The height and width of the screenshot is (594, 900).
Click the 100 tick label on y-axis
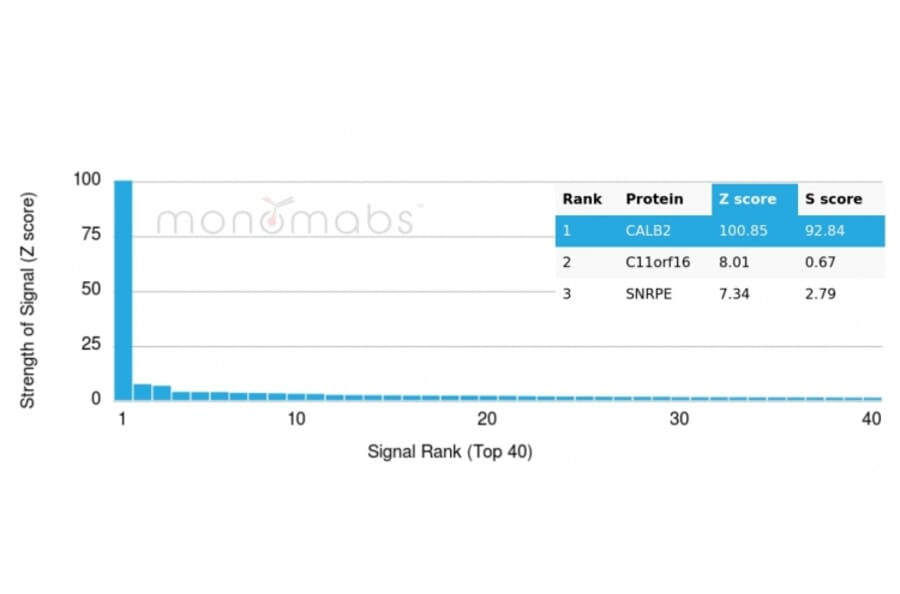87,180
